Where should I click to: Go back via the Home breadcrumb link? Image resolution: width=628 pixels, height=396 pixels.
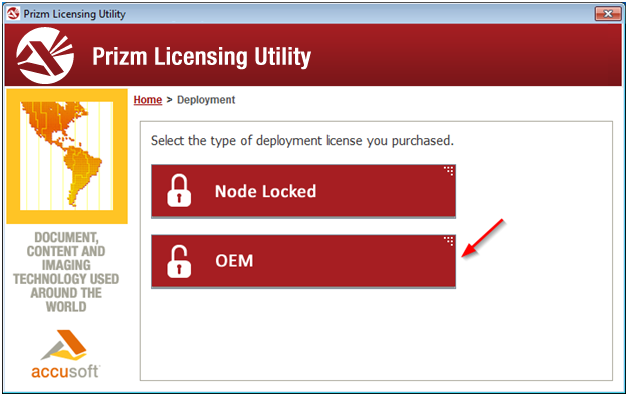pyautogui.click(x=148, y=100)
